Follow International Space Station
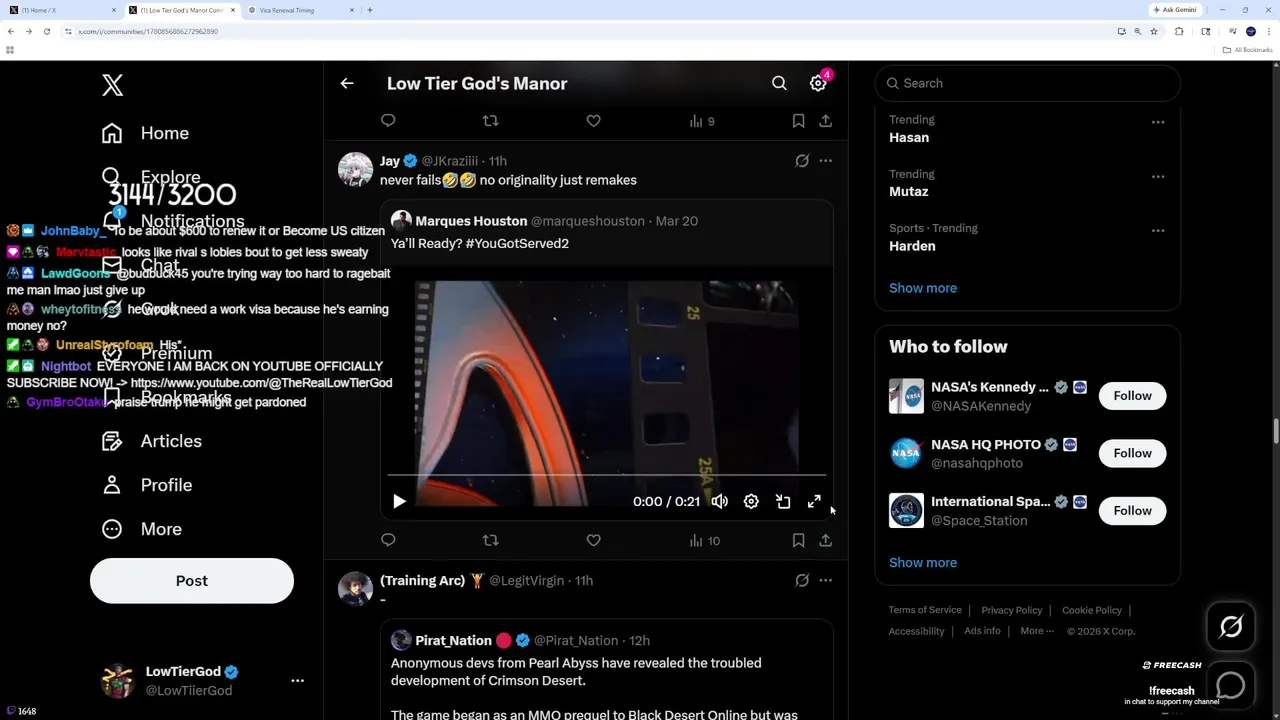The width and height of the screenshot is (1280, 720). click(1132, 511)
